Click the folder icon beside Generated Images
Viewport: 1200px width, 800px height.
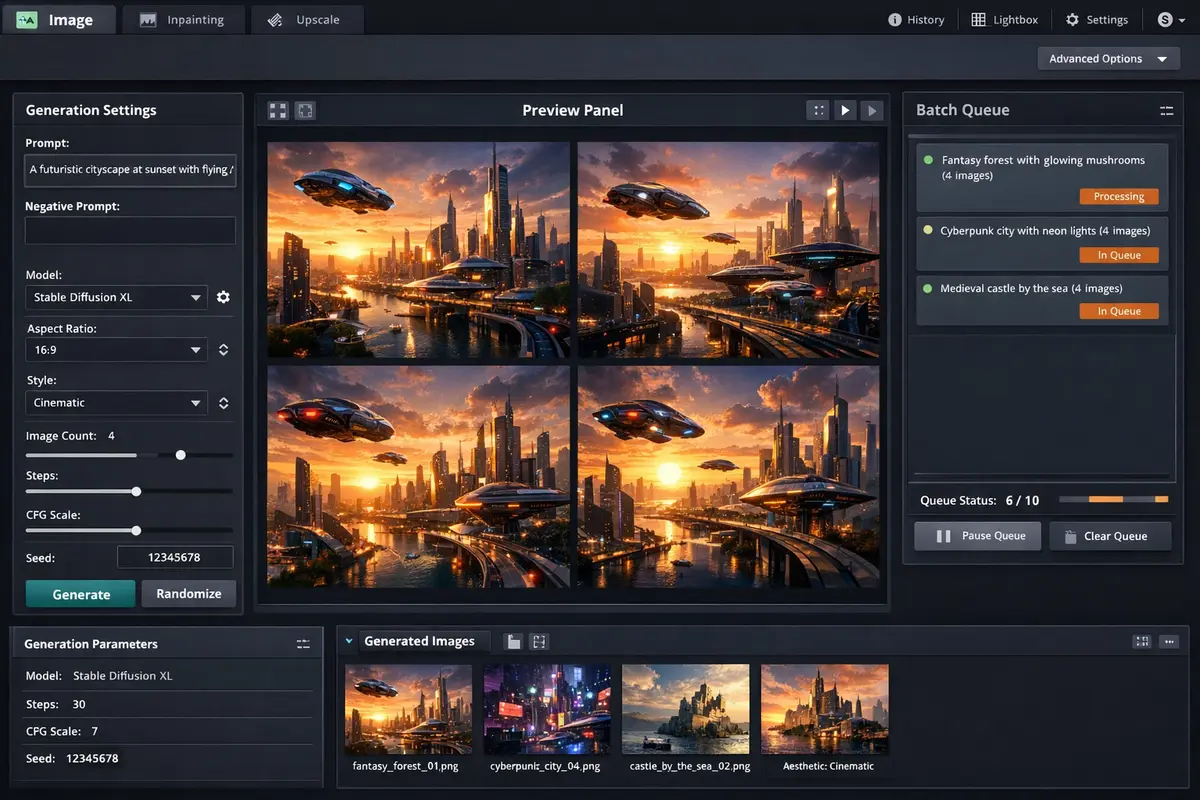[513, 642]
